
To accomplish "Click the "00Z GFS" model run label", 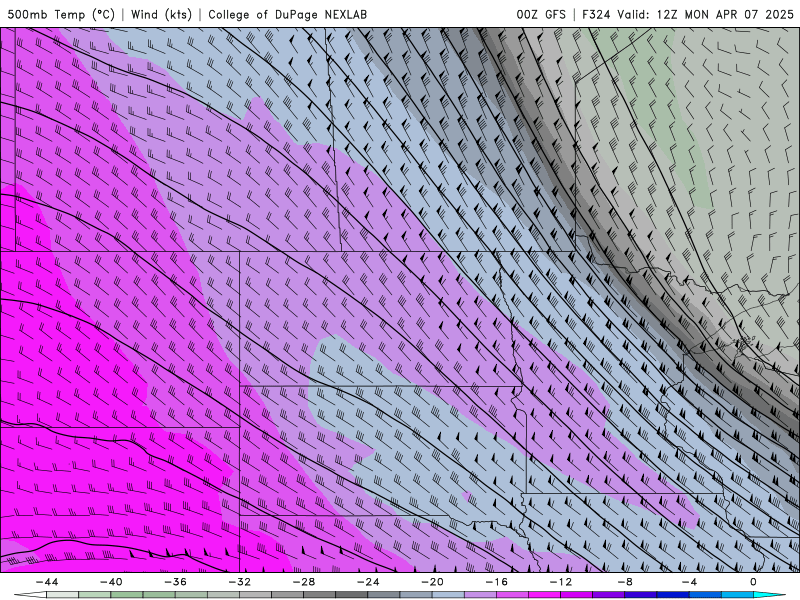I will [541, 15].
